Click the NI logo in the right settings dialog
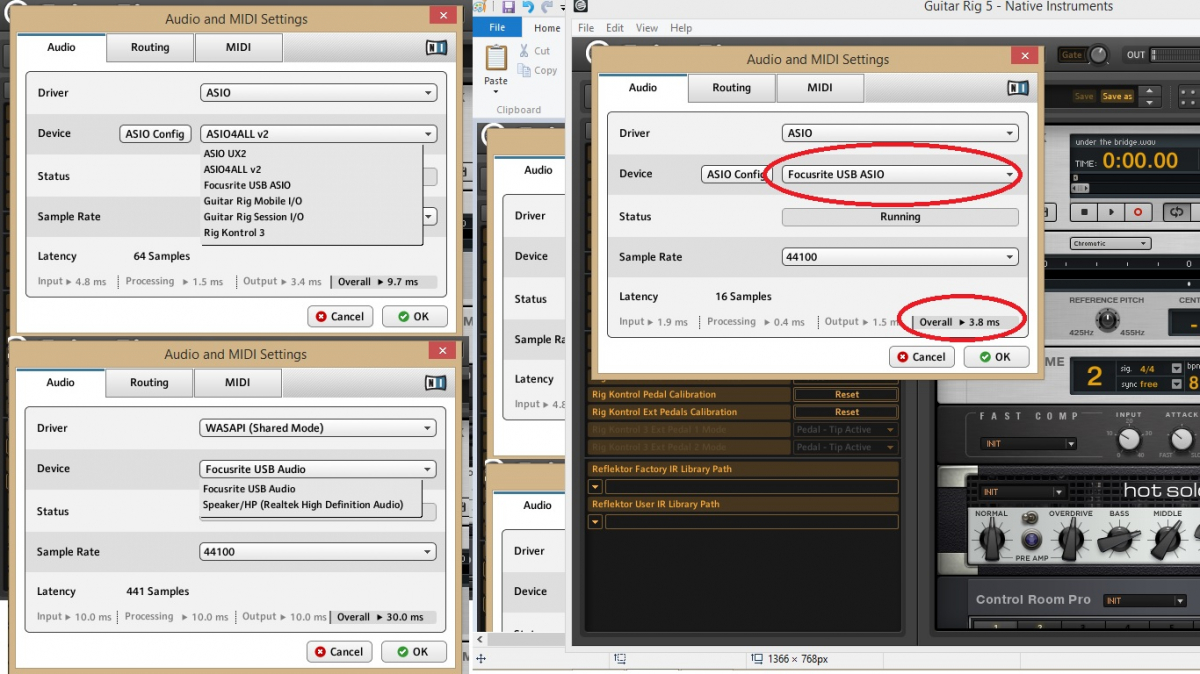The width and height of the screenshot is (1200, 674). tap(1017, 88)
